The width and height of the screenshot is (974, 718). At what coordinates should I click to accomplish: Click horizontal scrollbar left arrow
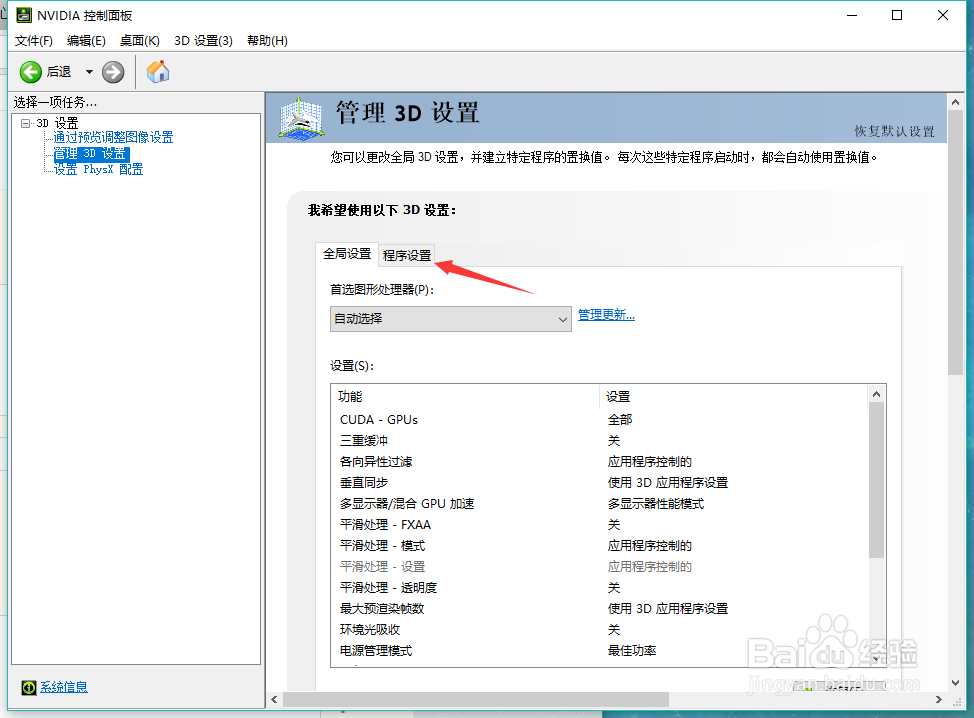pos(275,699)
